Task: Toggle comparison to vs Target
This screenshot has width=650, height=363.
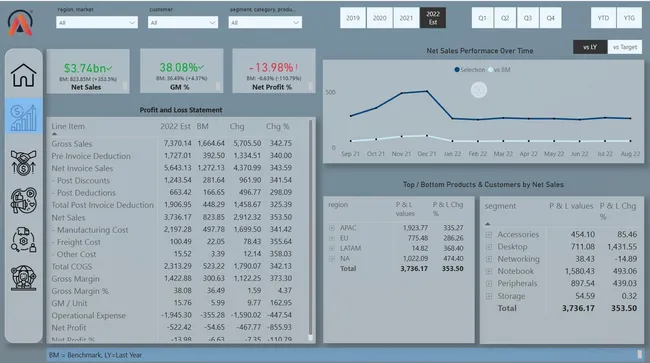Action: (625, 47)
